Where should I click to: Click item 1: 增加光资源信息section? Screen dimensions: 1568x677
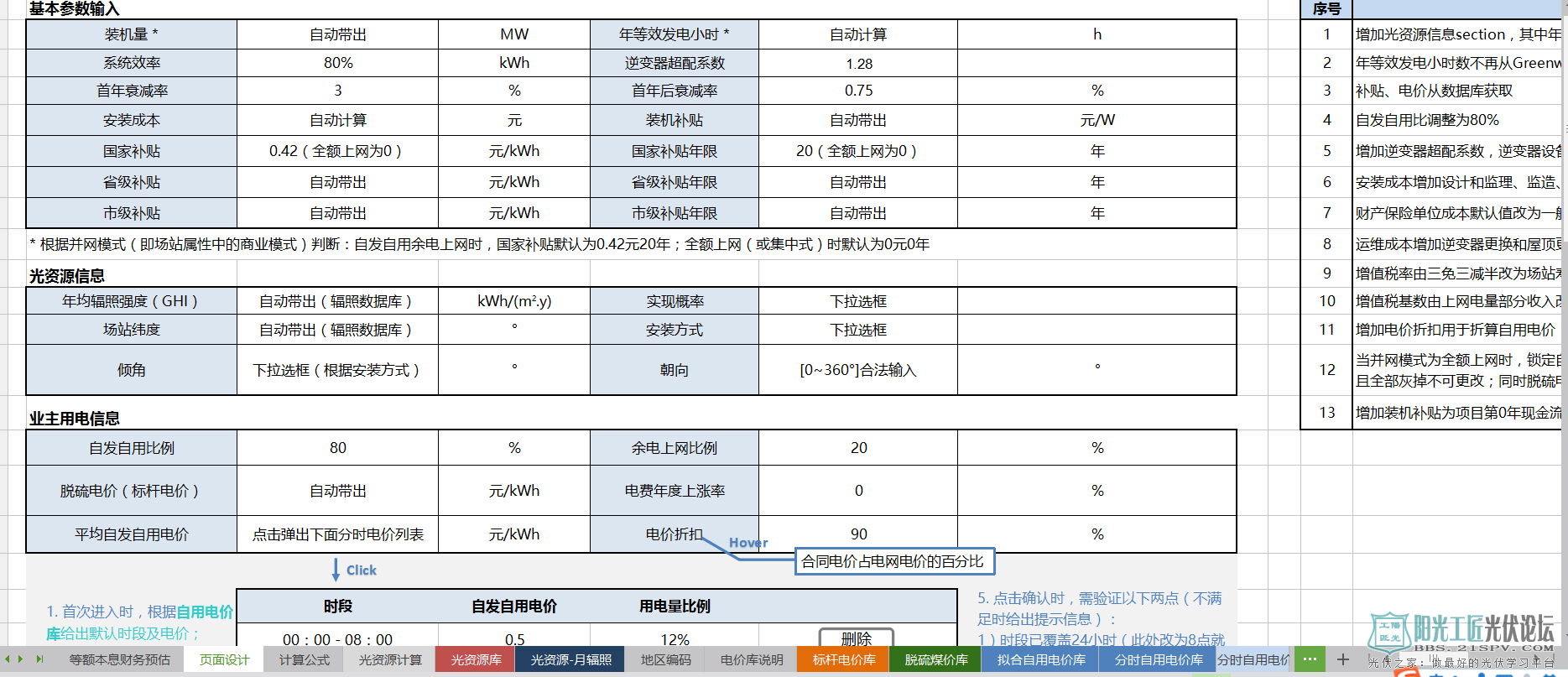click(x=1458, y=34)
